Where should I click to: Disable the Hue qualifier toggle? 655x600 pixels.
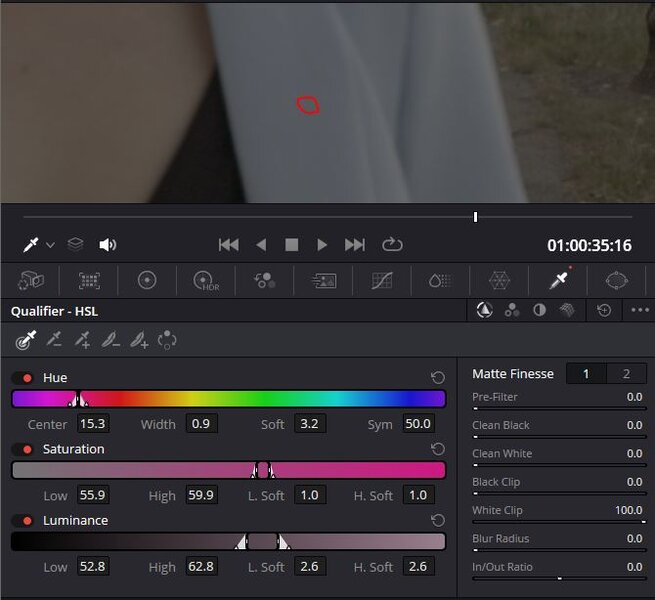pyautogui.click(x=22, y=378)
